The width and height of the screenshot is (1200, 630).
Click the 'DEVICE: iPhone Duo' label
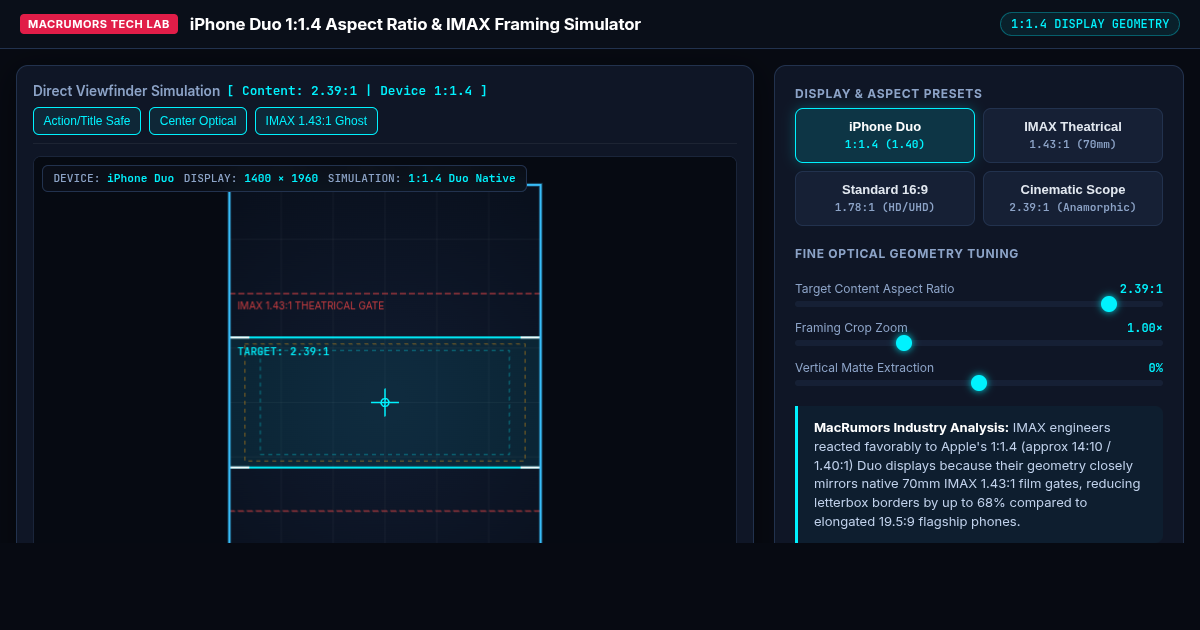pyautogui.click(x=114, y=178)
